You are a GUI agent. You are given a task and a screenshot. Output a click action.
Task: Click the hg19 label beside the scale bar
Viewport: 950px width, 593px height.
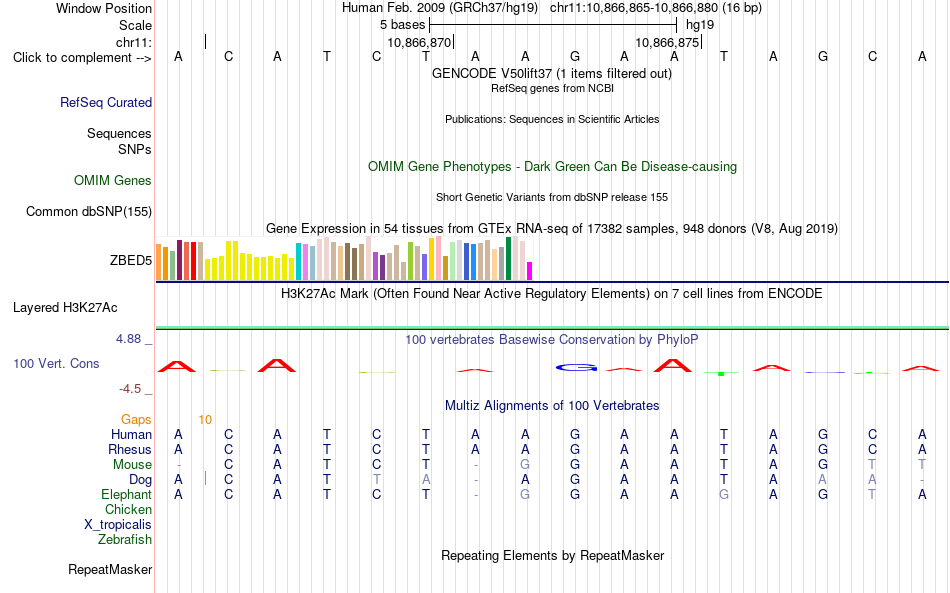click(700, 25)
